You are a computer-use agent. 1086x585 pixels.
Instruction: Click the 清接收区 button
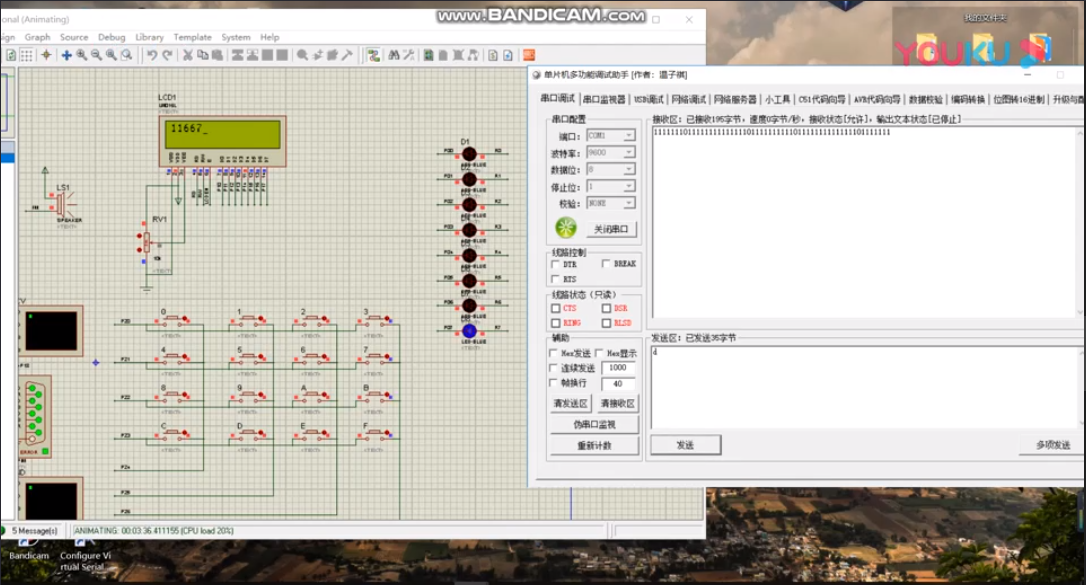(618, 404)
